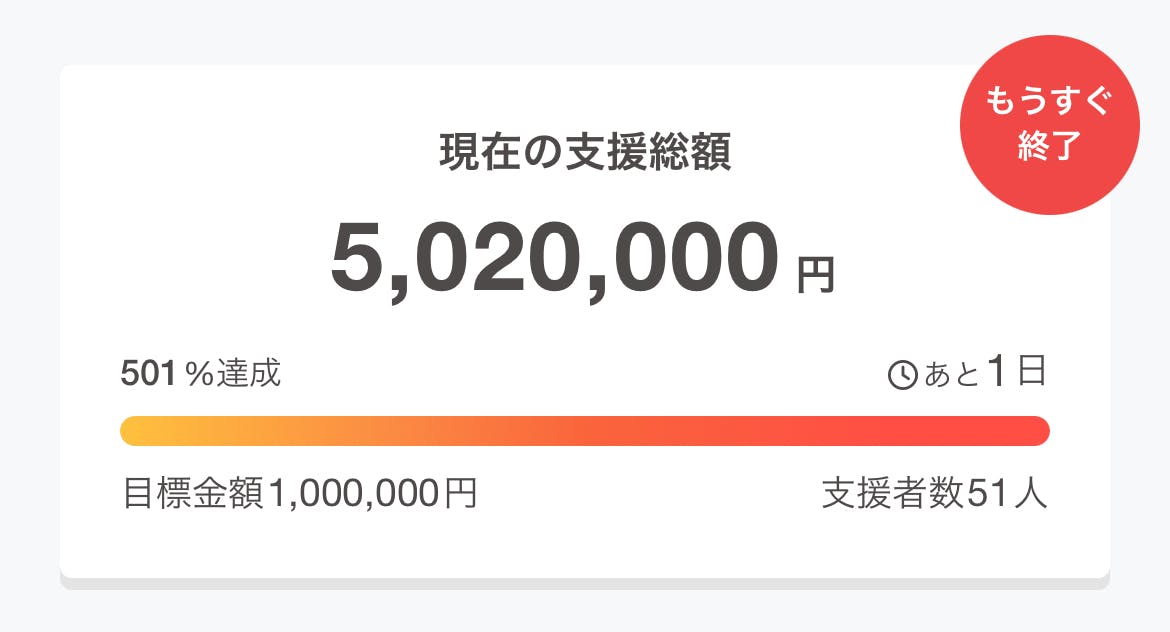Click the clock icon beside remaining days
Viewport: 1170px width, 632px height.
[x=902, y=376]
